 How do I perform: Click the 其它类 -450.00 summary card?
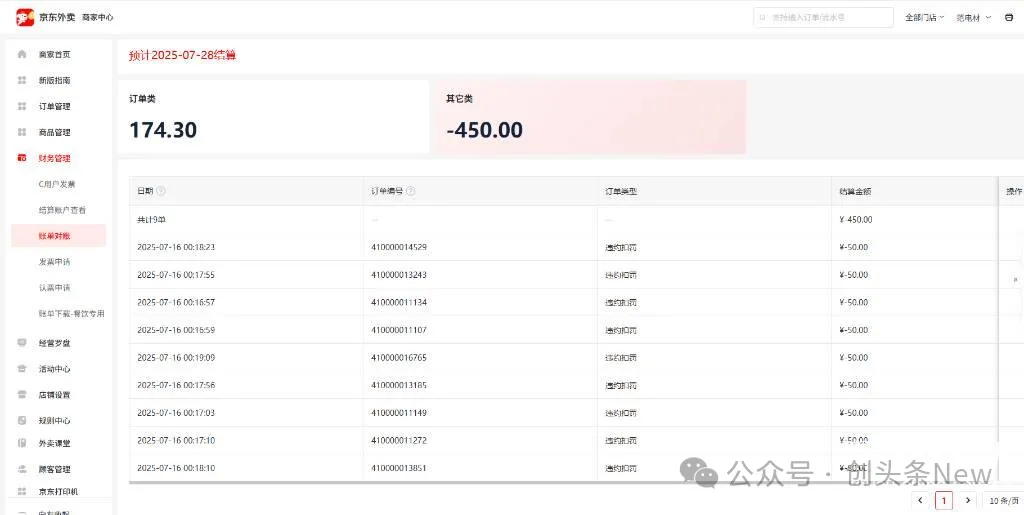tap(589, 117)
